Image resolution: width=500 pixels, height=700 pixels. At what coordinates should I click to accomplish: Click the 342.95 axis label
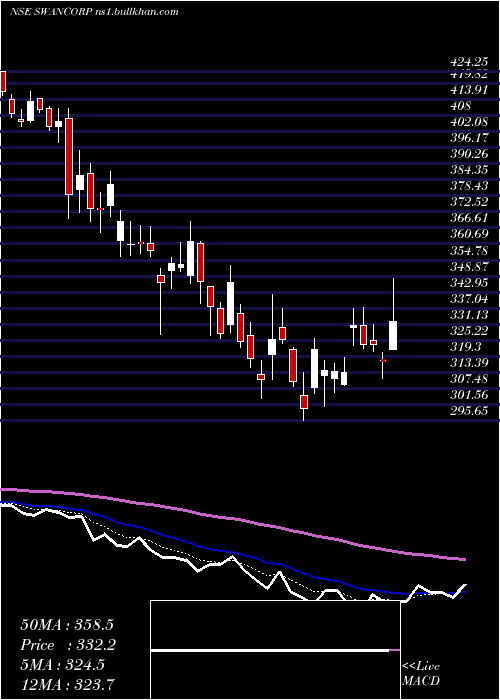click(x=469, y=282)
